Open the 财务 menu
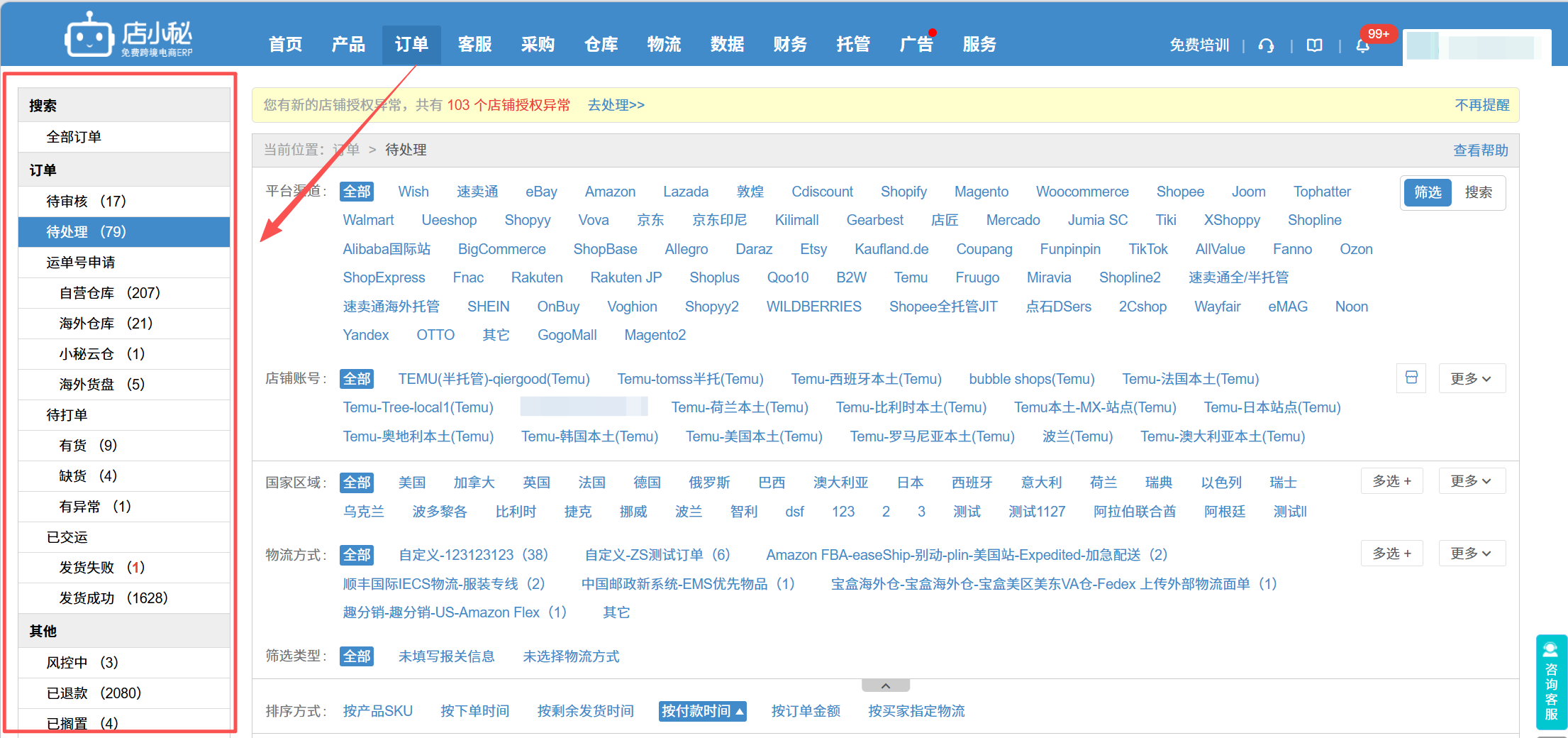The image size is (1568, 738). [790, 45]
